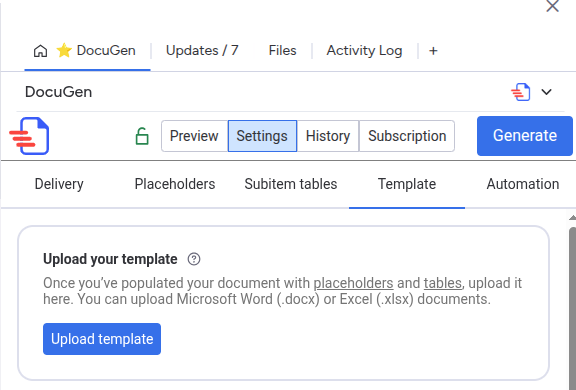Open the placeholders help link
Image resolution: width=576 pixels, height=390 pixels.
353,283
